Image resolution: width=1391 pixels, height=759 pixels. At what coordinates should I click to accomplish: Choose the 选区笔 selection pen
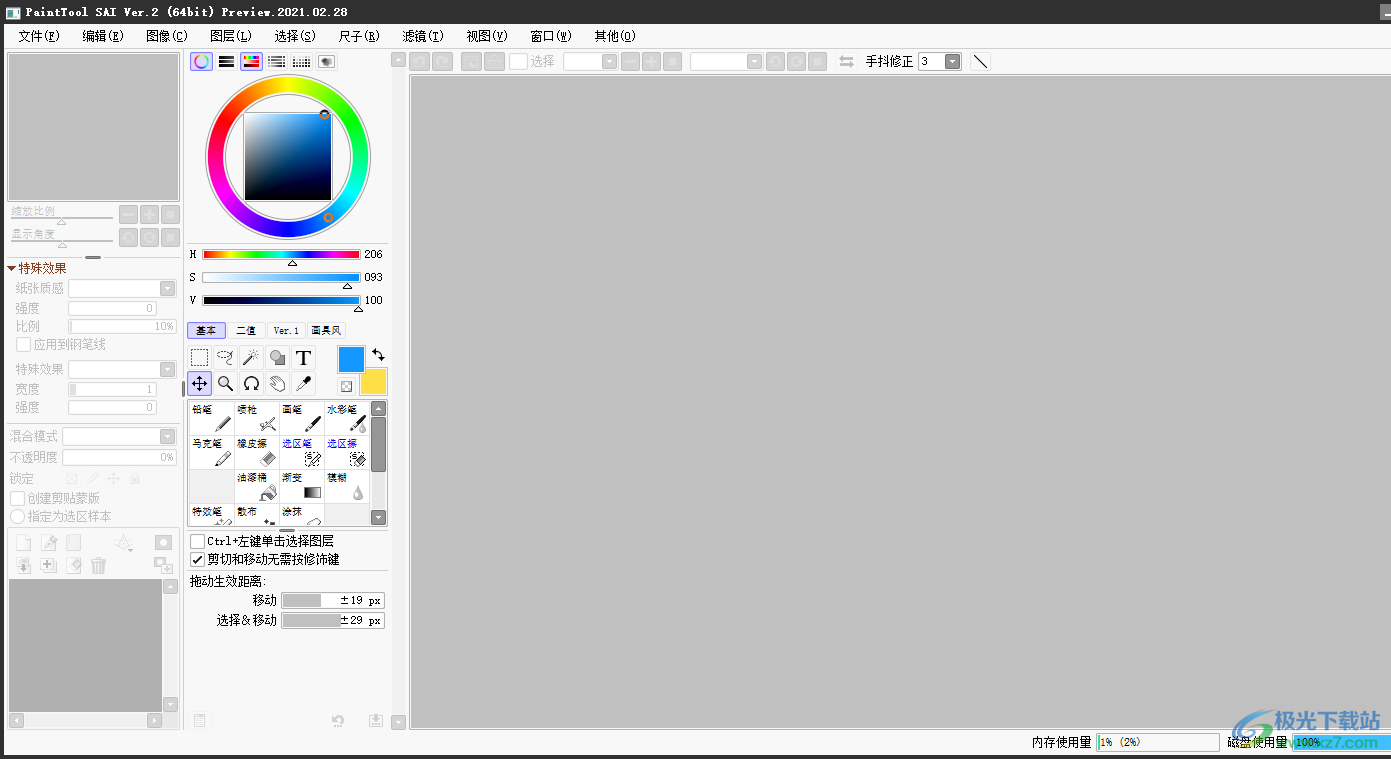[x=302, y=452]
